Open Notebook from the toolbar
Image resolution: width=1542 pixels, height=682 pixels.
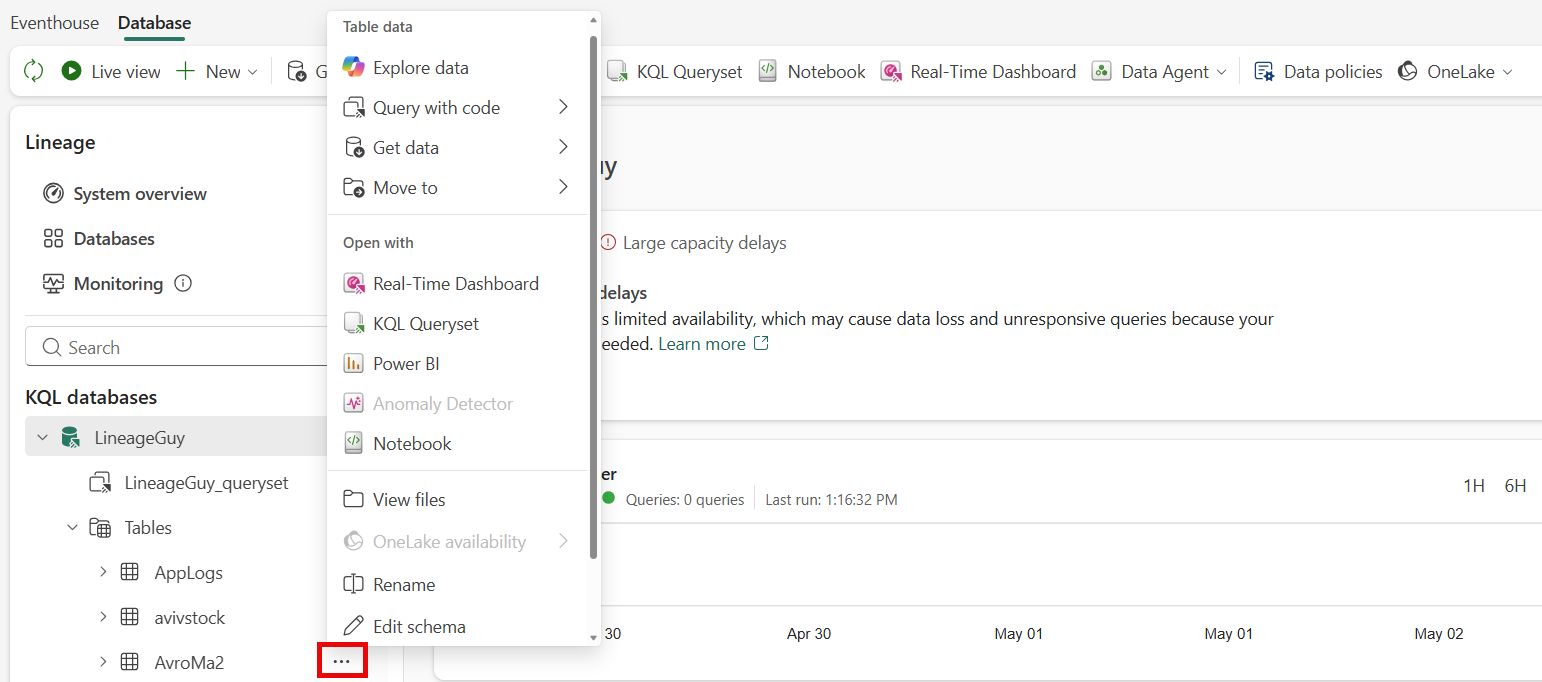pos(812,71)
